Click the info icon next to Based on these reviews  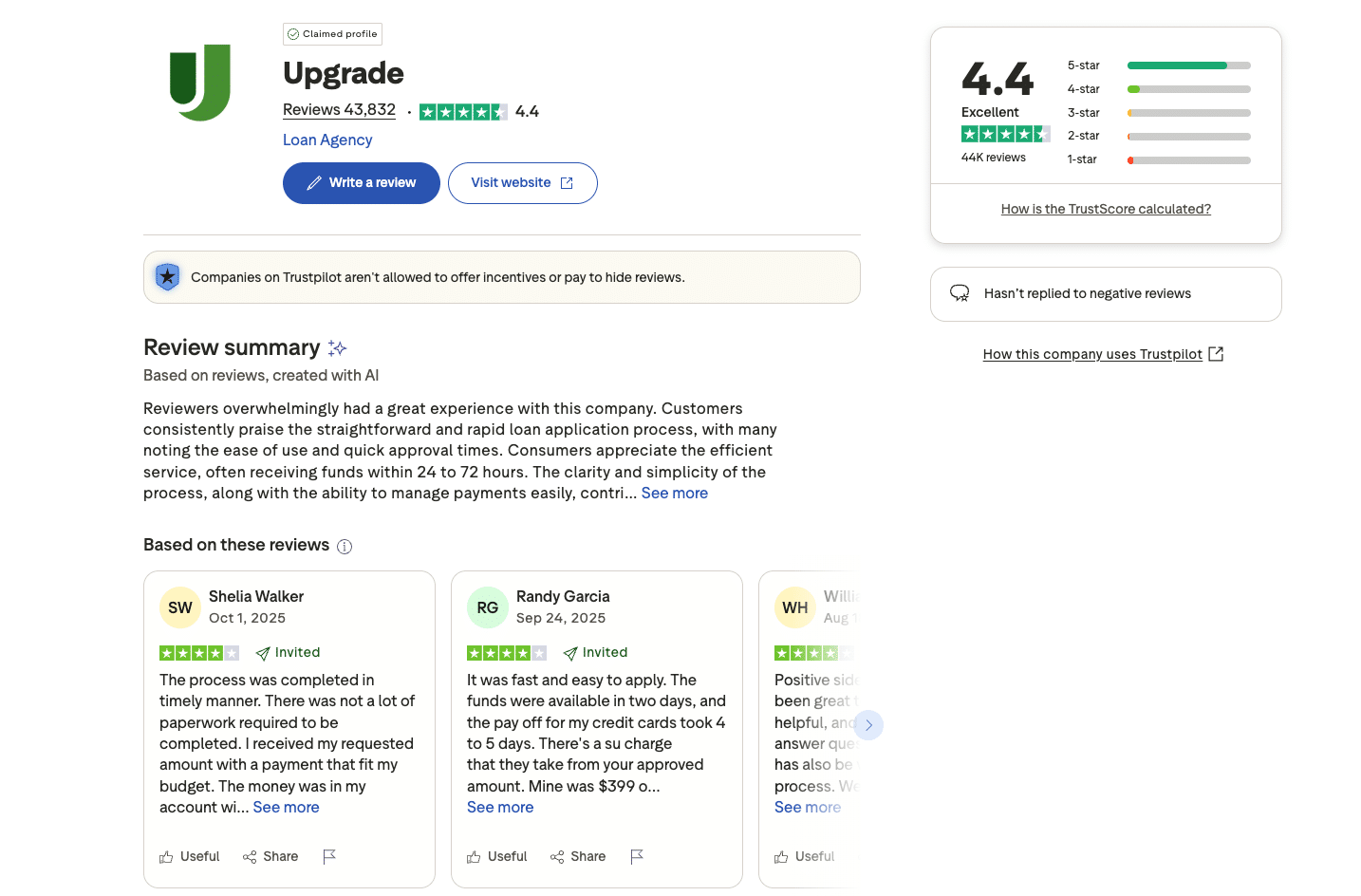pyautogui.click(x=344, y=546)
